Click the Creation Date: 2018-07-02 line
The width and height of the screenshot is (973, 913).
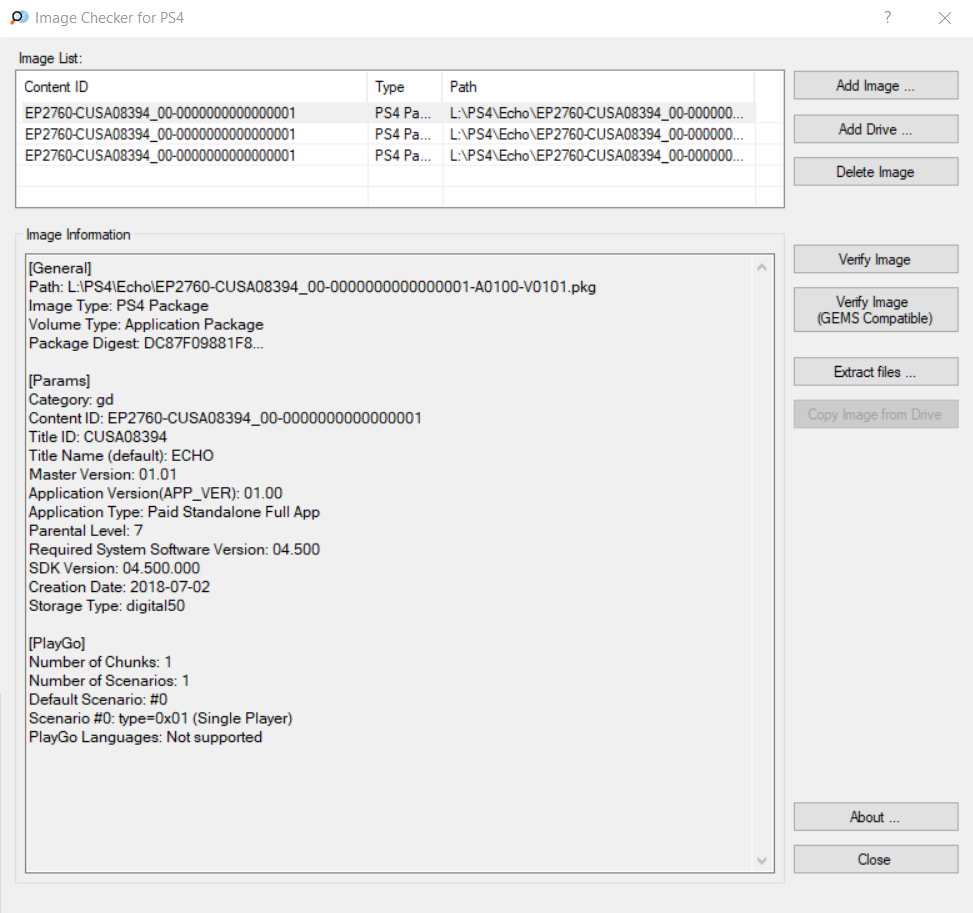[x=119, y=587]
